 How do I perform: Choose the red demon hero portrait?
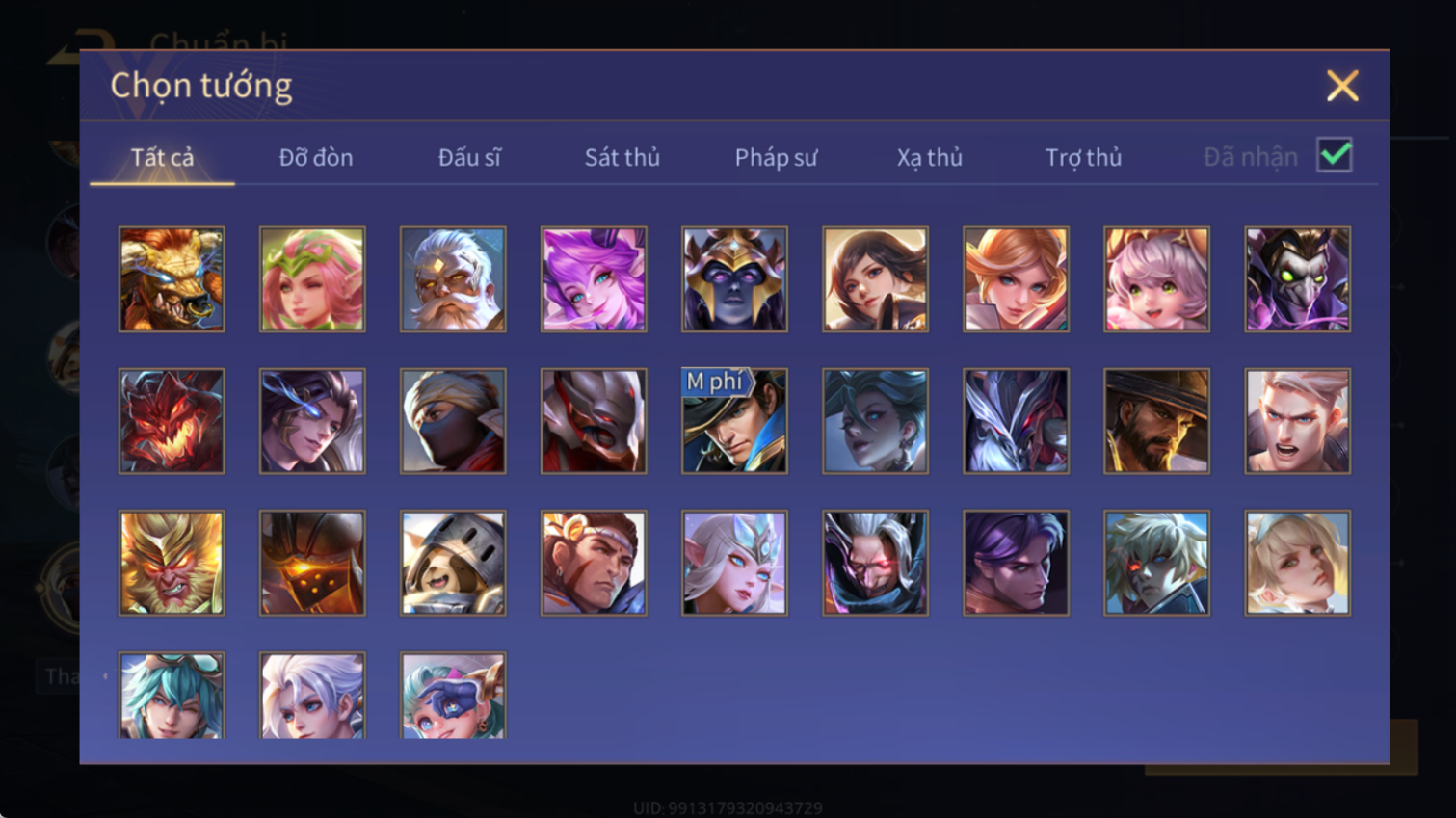172,421
